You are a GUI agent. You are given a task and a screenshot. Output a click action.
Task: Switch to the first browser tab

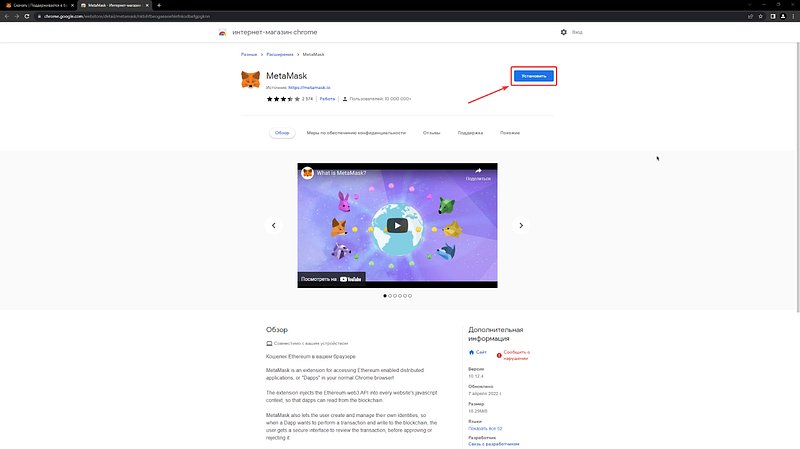[38, 5]
